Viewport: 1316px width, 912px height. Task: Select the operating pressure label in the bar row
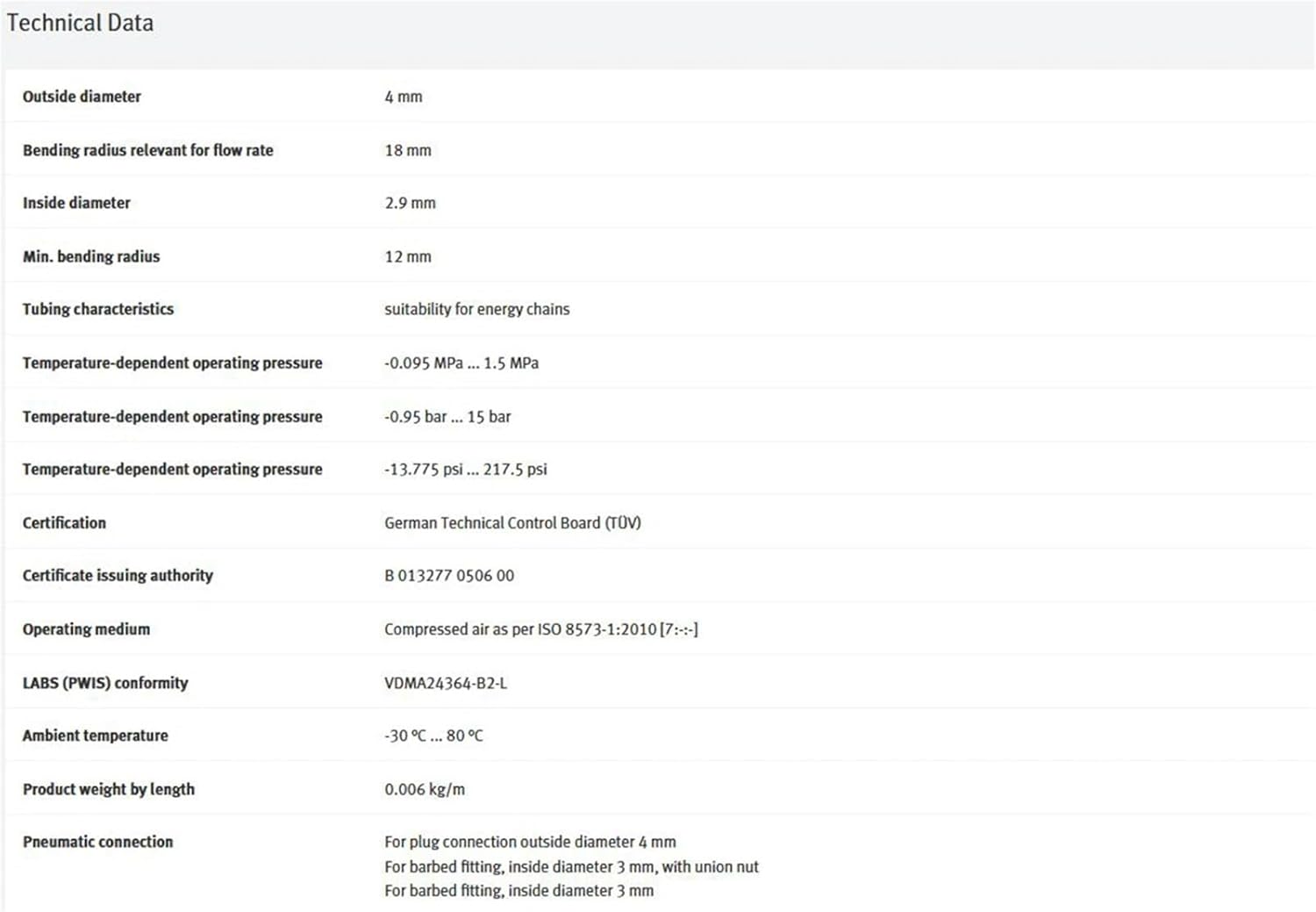pos(173,416)
